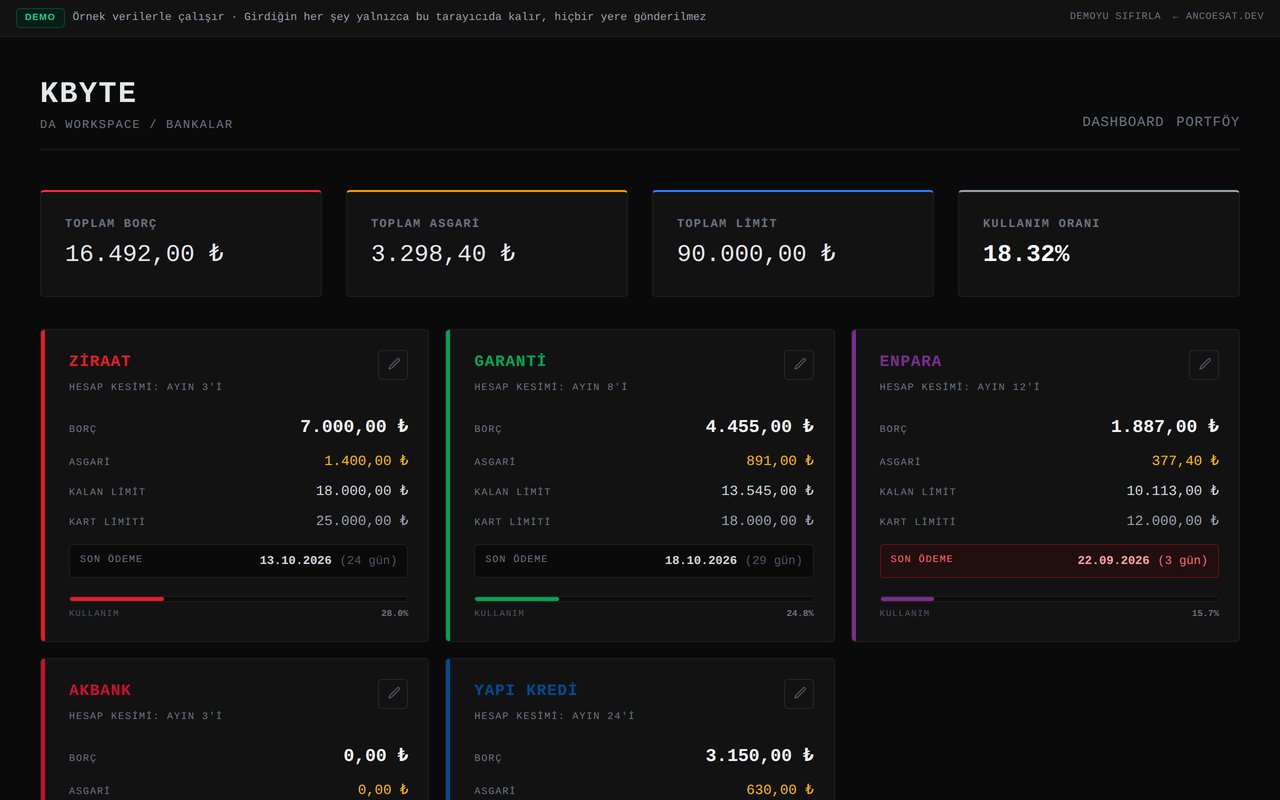
Task: Select the Toplam Borç summary card
Action: (181, 243)
